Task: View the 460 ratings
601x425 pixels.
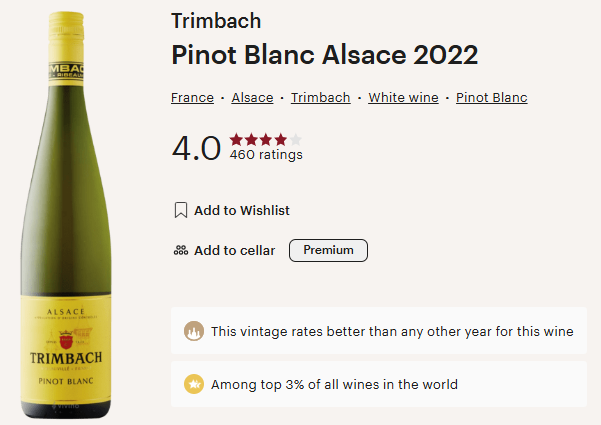Action: [x=266, y=155]
